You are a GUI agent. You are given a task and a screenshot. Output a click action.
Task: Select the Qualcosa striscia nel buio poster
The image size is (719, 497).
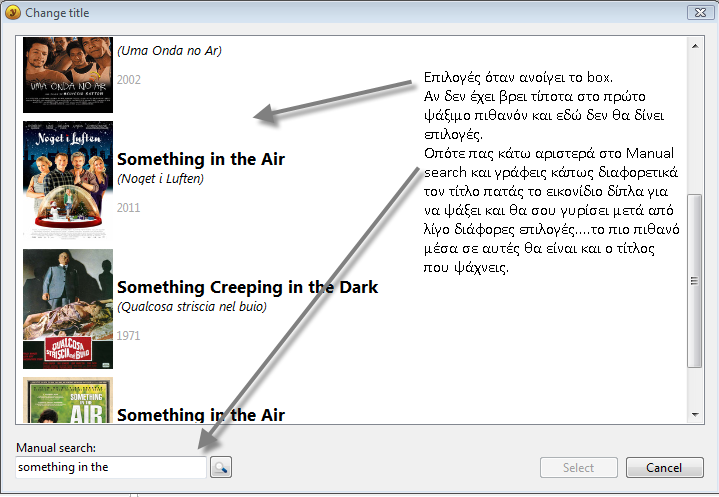click(x=68, y=309)
